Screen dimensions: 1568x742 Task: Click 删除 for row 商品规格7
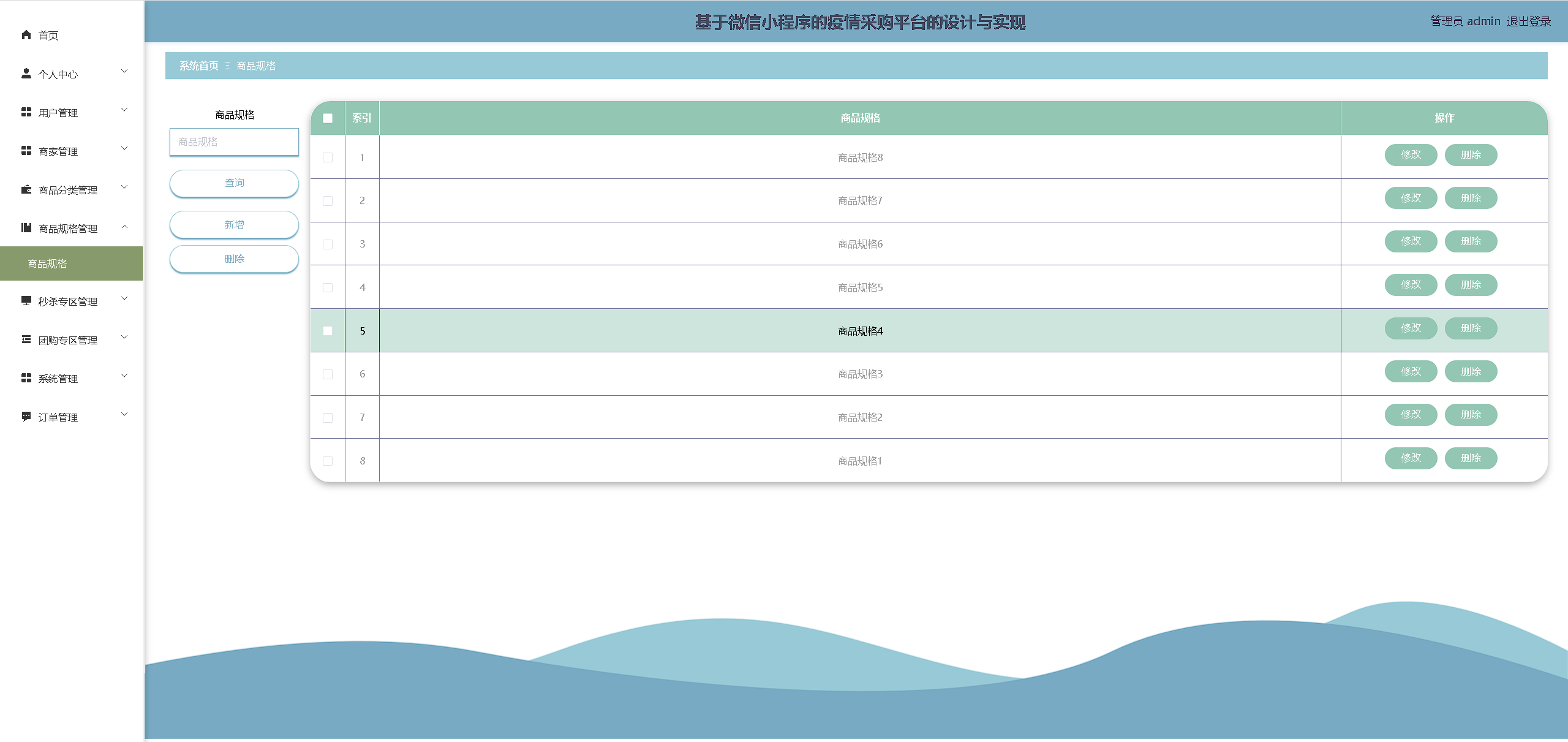point(1471,198)
